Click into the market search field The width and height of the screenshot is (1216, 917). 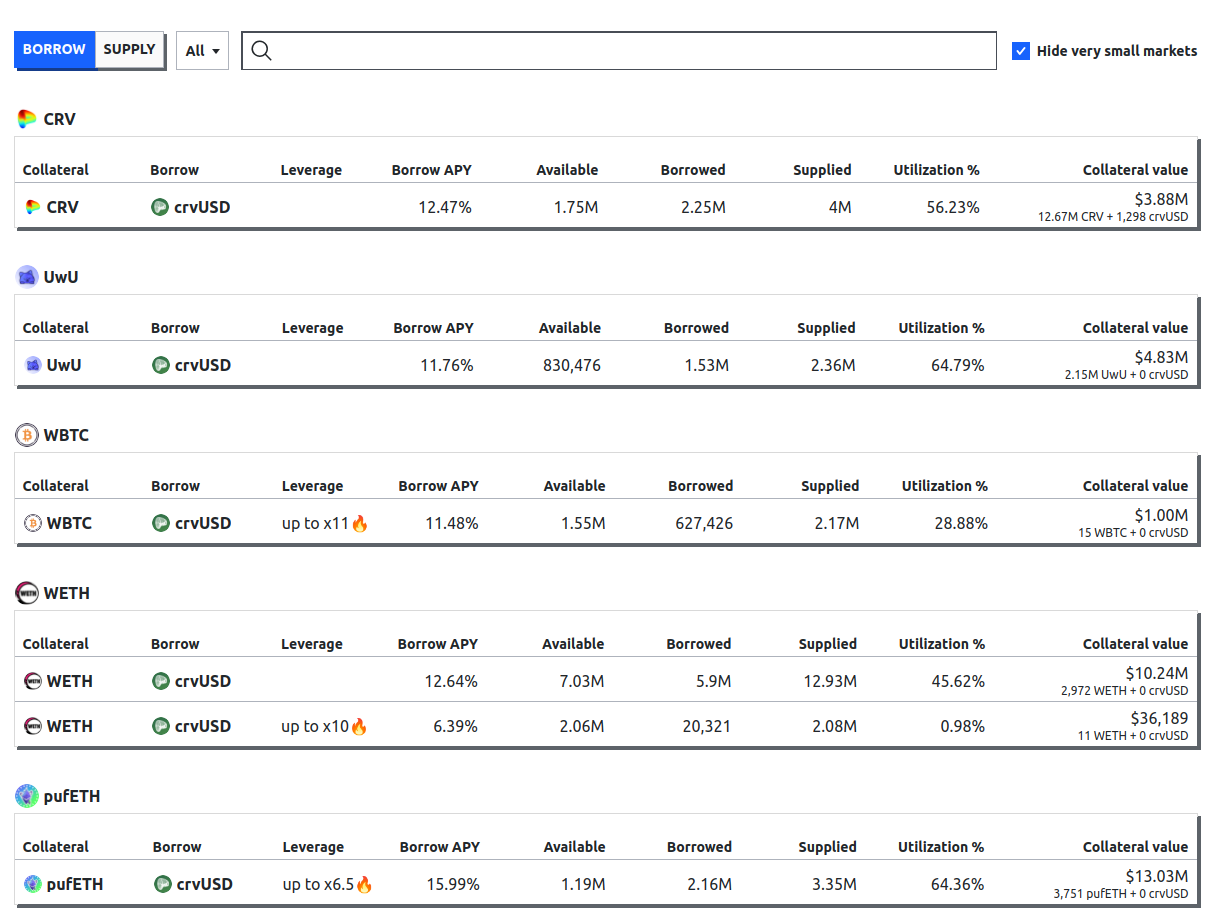pos(630,51)
